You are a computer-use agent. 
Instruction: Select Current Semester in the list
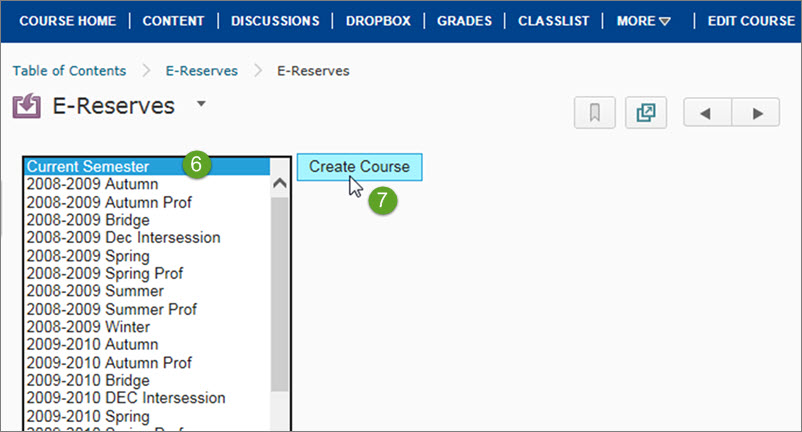pos(88,167)
